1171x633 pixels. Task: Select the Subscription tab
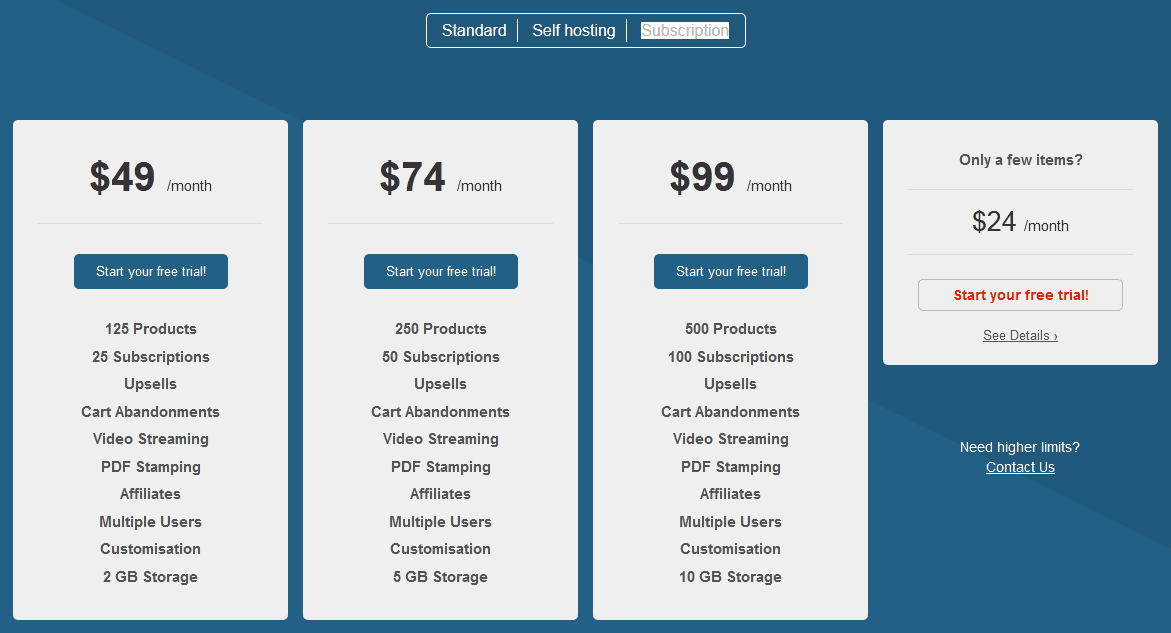684,30
